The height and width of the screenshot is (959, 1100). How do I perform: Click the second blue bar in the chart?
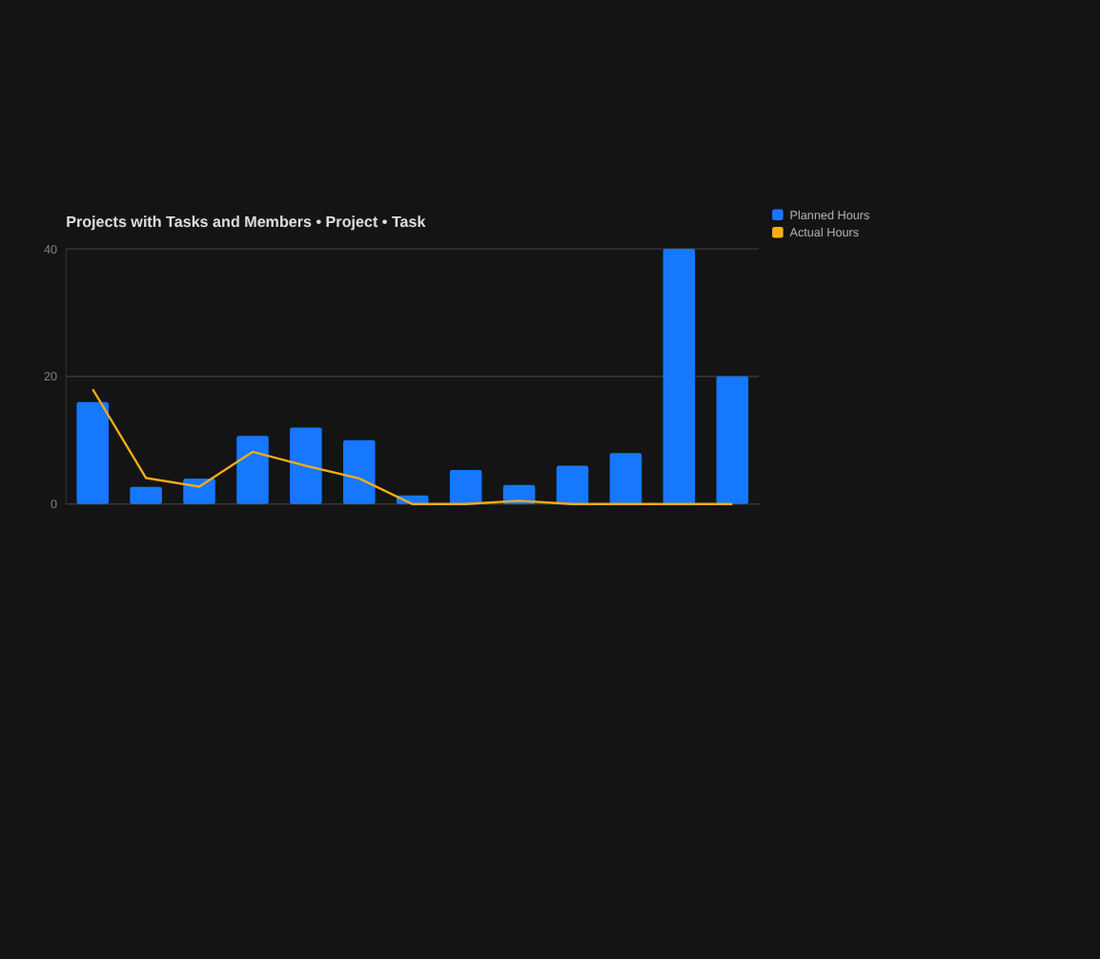[146, 495]
